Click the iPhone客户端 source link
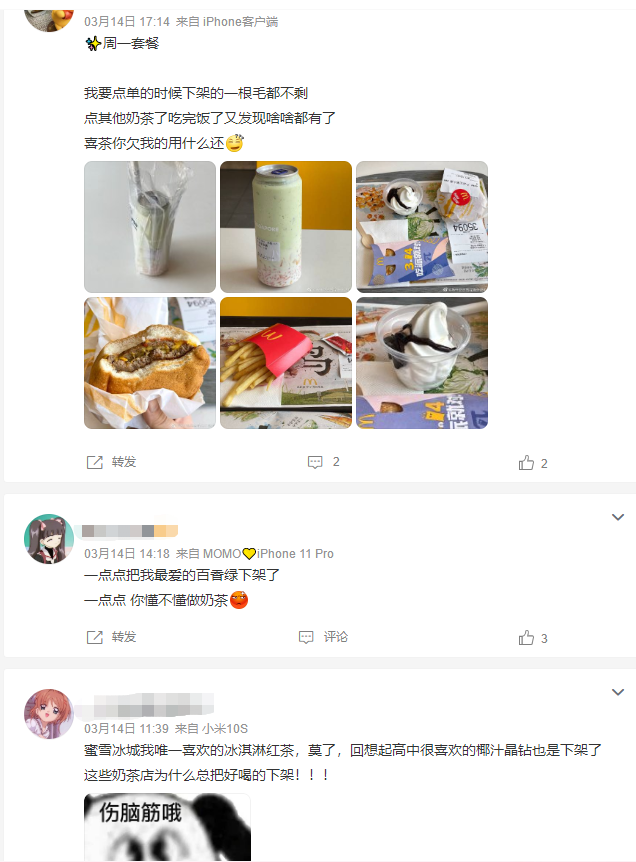This screenshot has height=862, width=636. pos(240,22)
